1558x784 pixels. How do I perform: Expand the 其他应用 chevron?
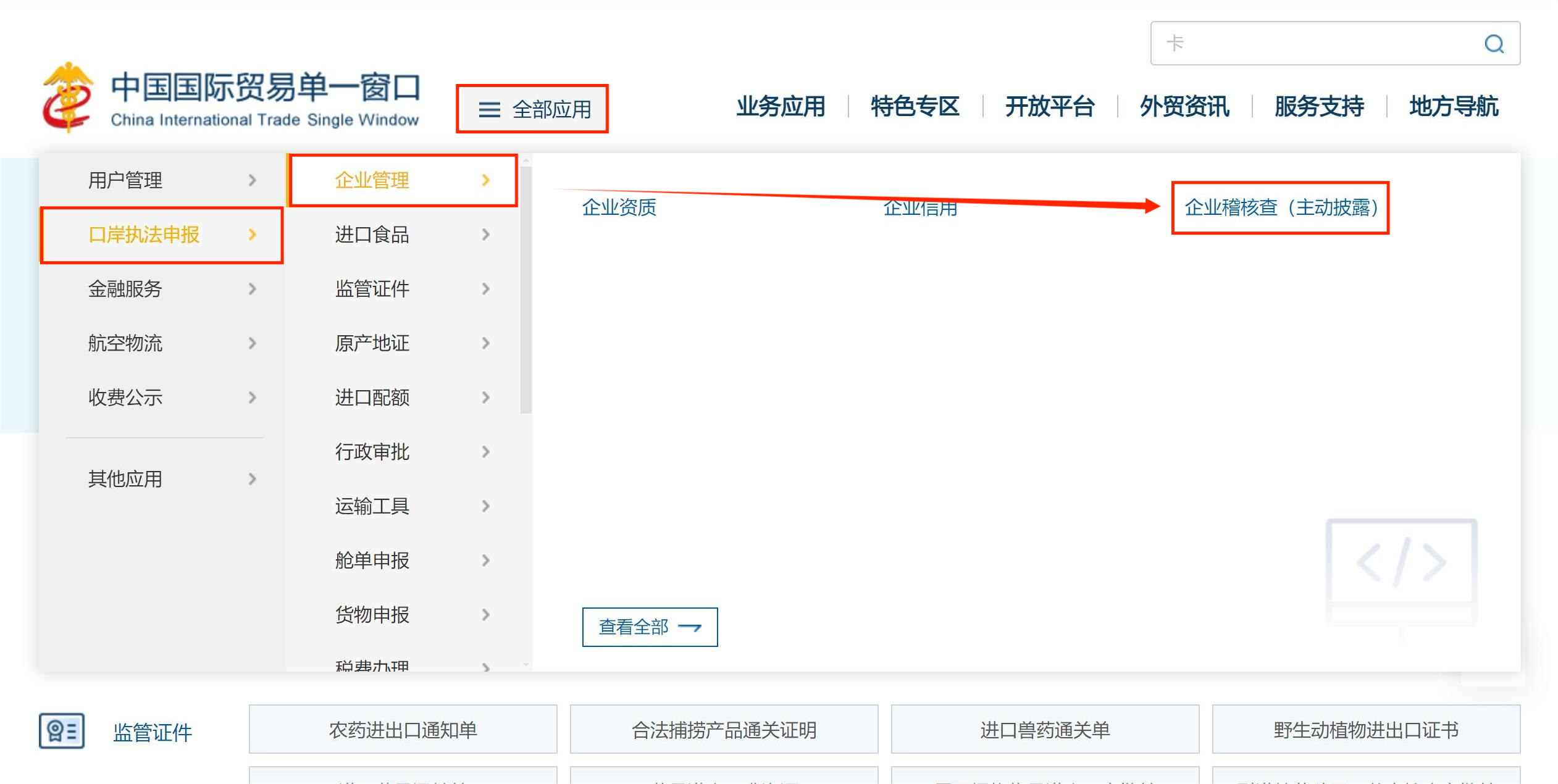click(252, 479)
